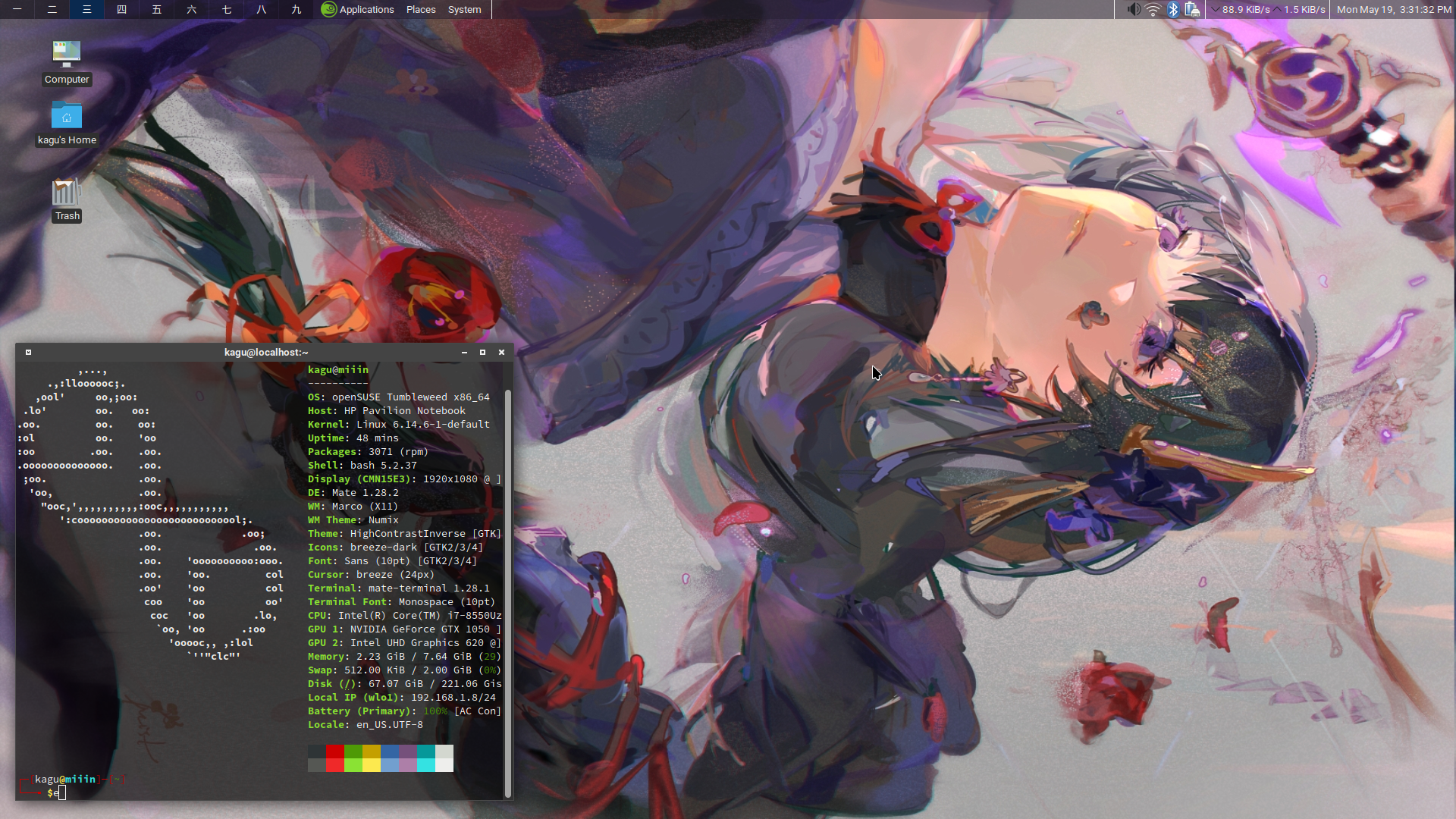The image size is (1456, 819).
Task: Click the kagu@miiin heading in neofetch output
Action: [338, 369]
